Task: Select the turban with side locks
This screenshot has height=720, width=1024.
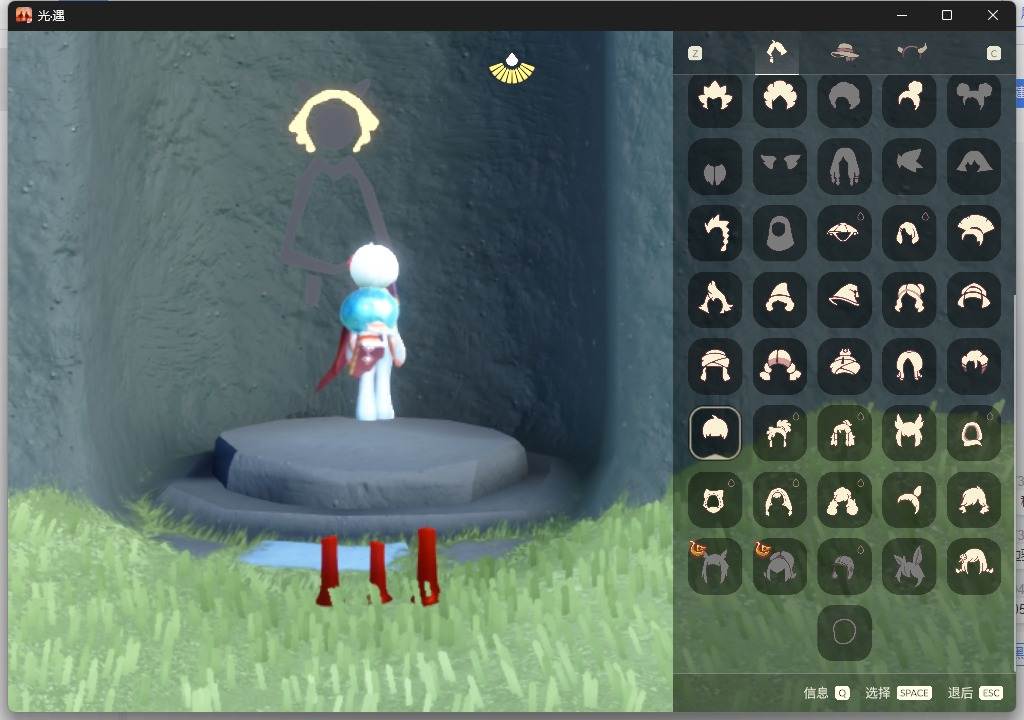Action: pyautogui.click(x=715, y=367)
